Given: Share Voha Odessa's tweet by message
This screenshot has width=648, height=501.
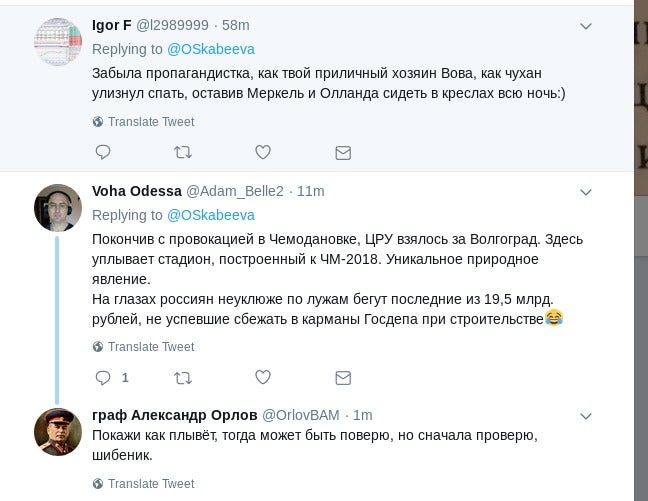Looking at the screenshot, I should [x=343, y=377].
